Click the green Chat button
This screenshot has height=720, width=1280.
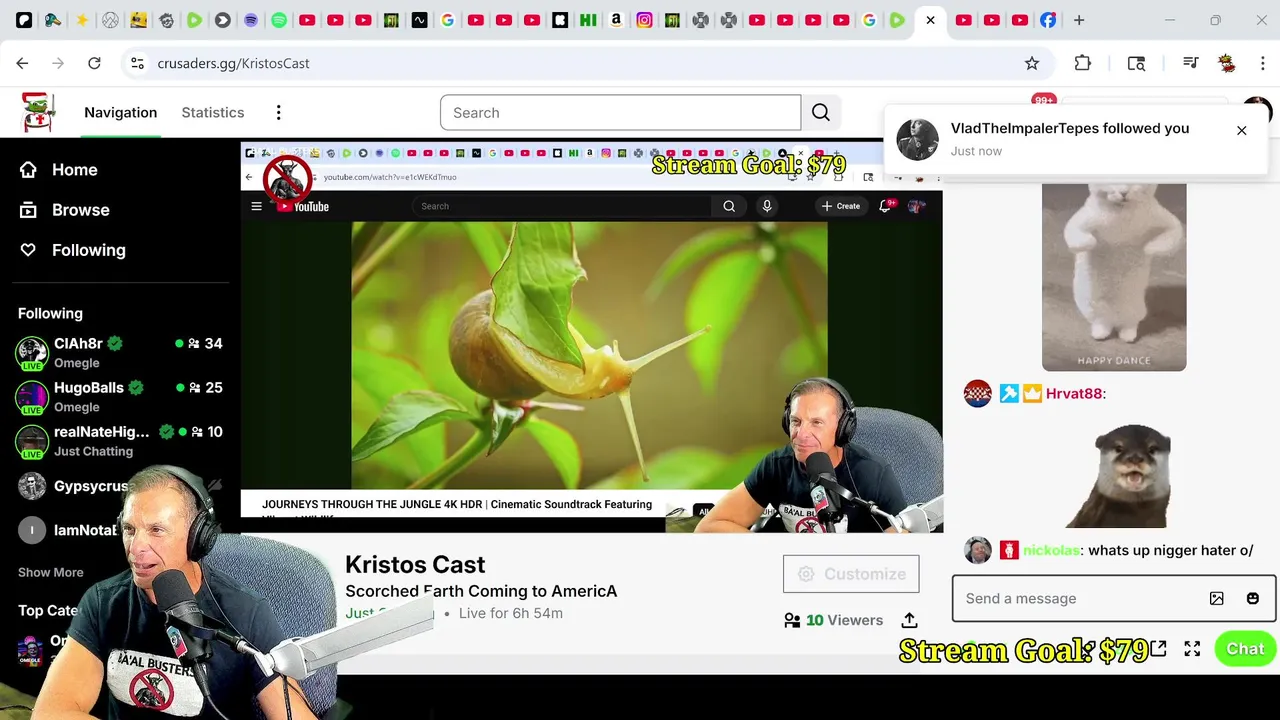[1245, 649]
